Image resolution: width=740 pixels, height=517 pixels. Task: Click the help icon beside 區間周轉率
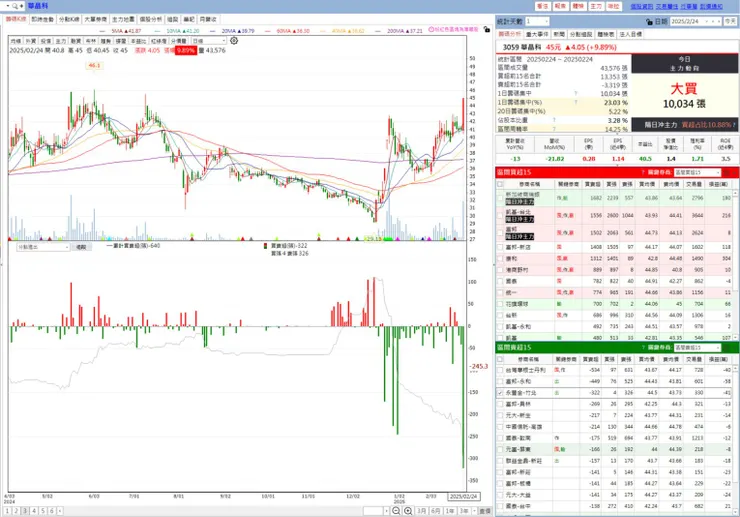(554, 129)
